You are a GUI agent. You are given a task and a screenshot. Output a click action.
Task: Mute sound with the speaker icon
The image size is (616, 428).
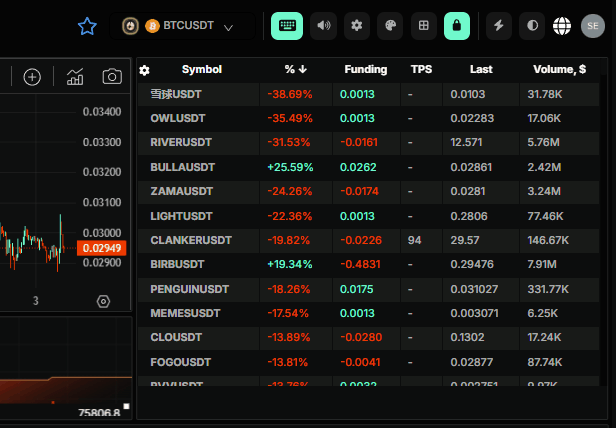tap(323, 26)
